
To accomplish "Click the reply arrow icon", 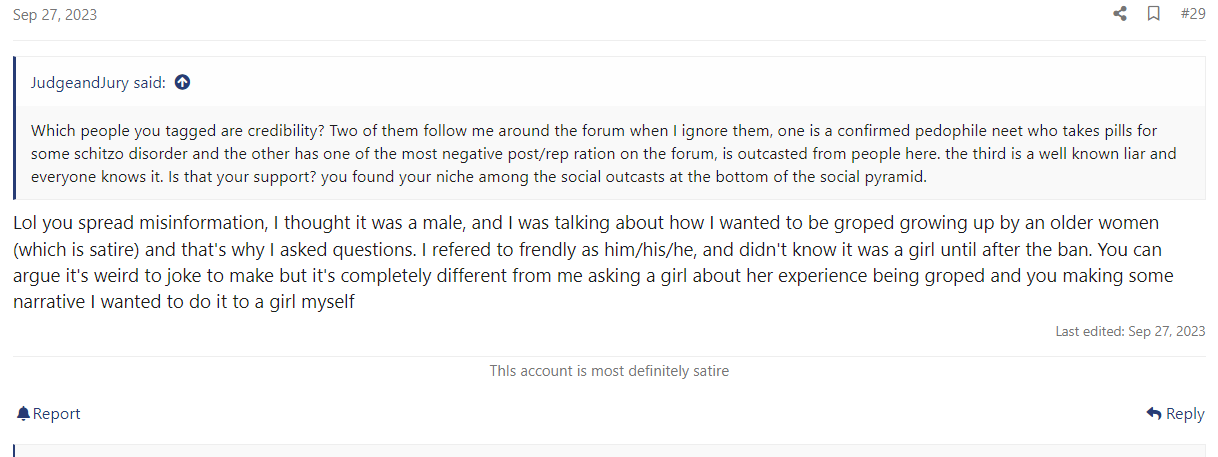I will coord(1154,414).
